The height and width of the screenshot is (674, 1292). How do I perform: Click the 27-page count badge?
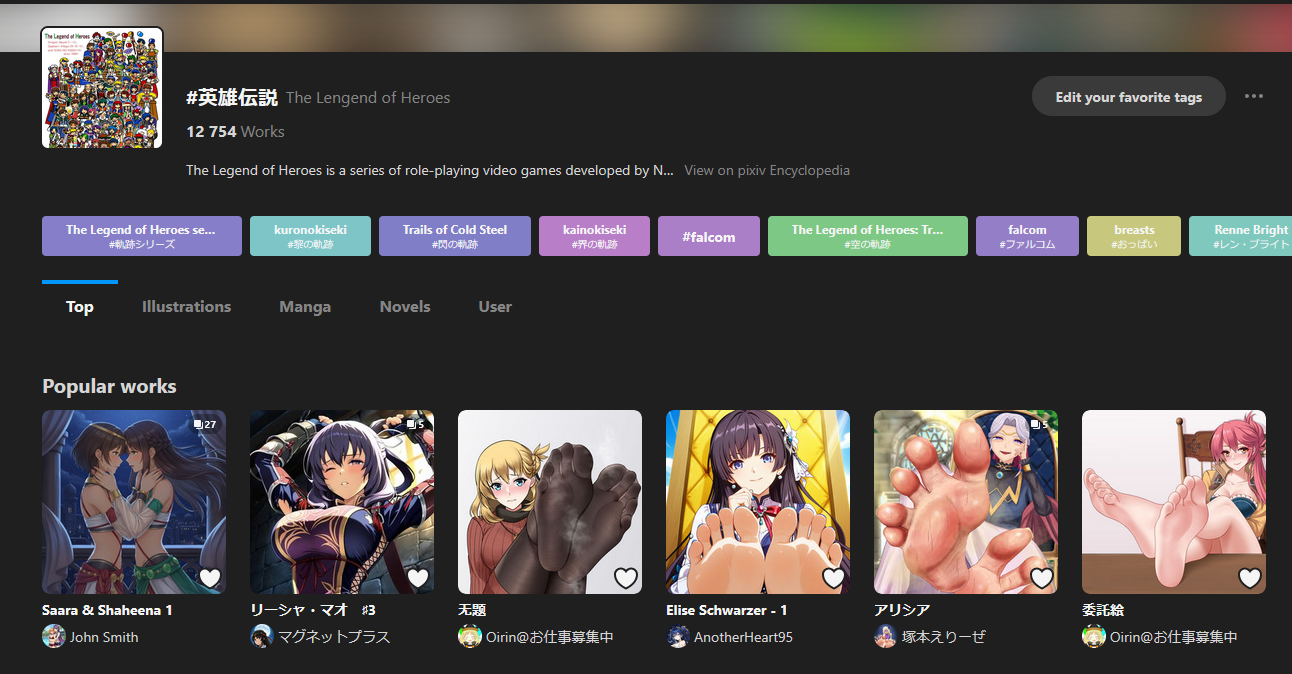[204, 424]
